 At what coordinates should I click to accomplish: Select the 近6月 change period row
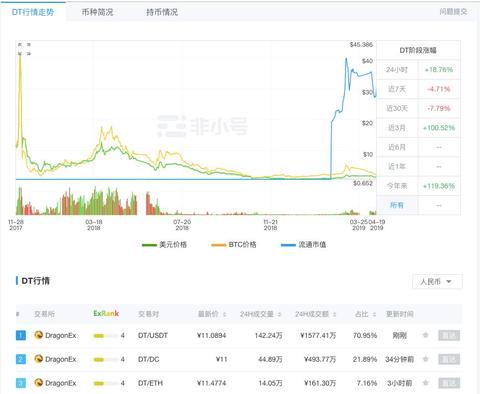tap(418, 147)
